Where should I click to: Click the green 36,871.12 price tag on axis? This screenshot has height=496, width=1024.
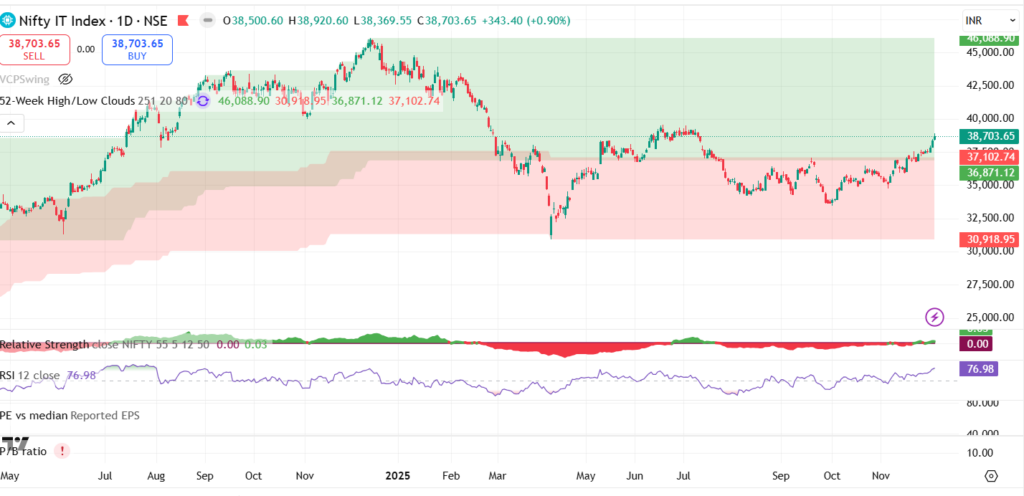tap(987, 173)
